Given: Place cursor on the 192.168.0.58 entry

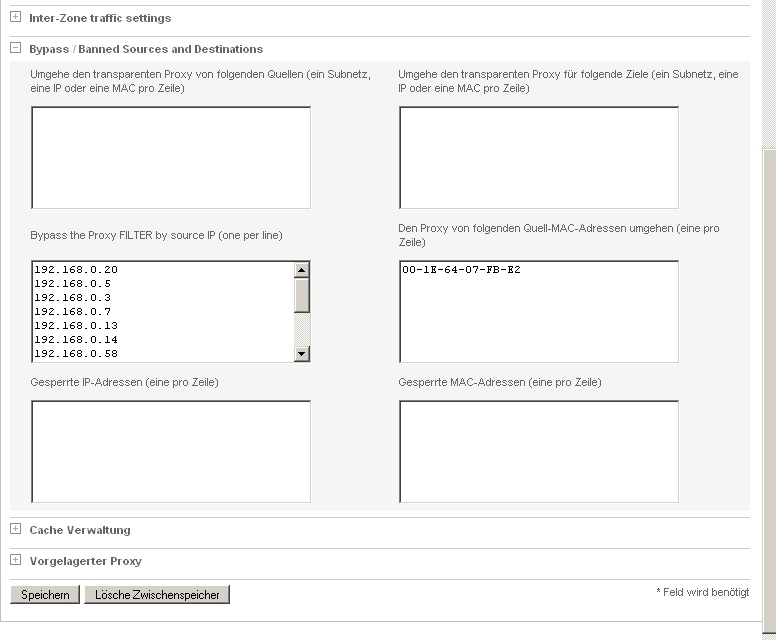Looking at the screenshot, I should point(76,354).
